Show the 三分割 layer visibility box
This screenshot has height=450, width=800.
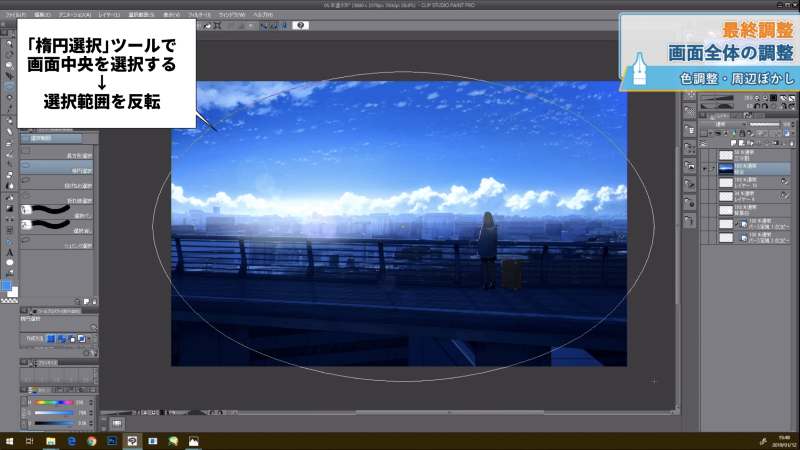(x=704, y=155)
